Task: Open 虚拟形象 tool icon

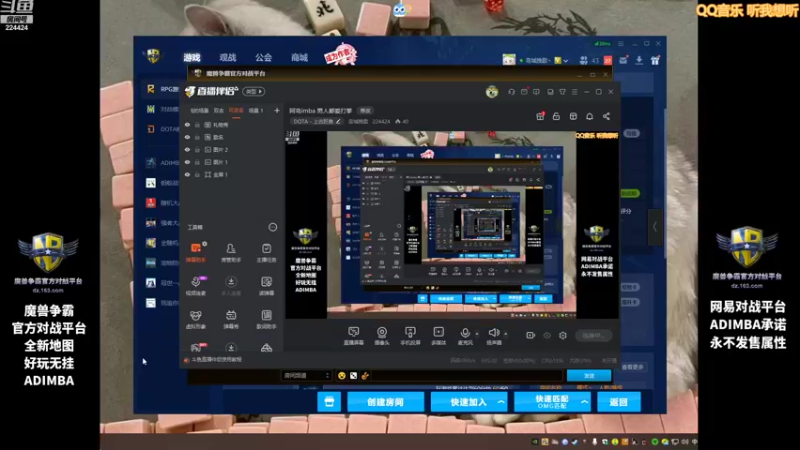Action: [x=195, y=319]
